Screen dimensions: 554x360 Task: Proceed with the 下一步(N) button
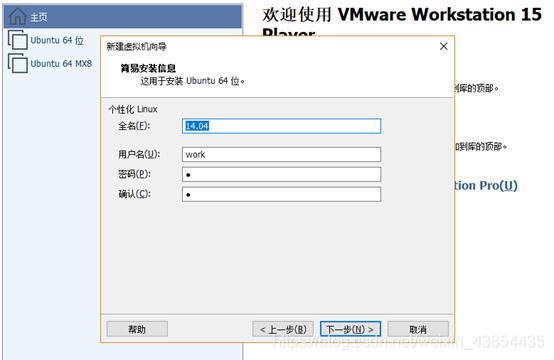pos(350,329)
